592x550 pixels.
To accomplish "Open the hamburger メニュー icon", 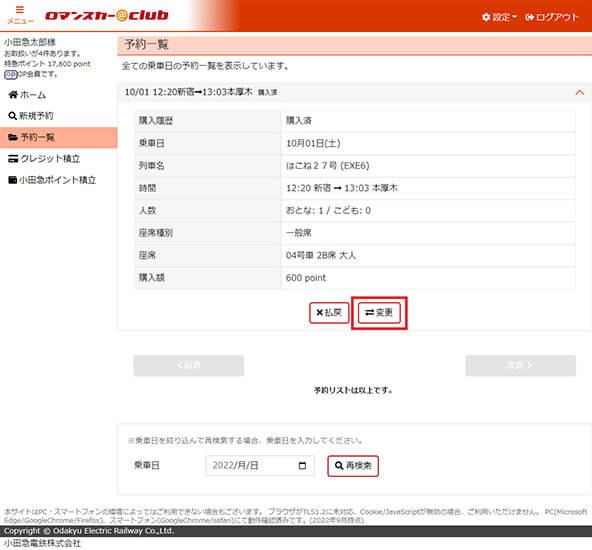I will (x=20, y=14).
